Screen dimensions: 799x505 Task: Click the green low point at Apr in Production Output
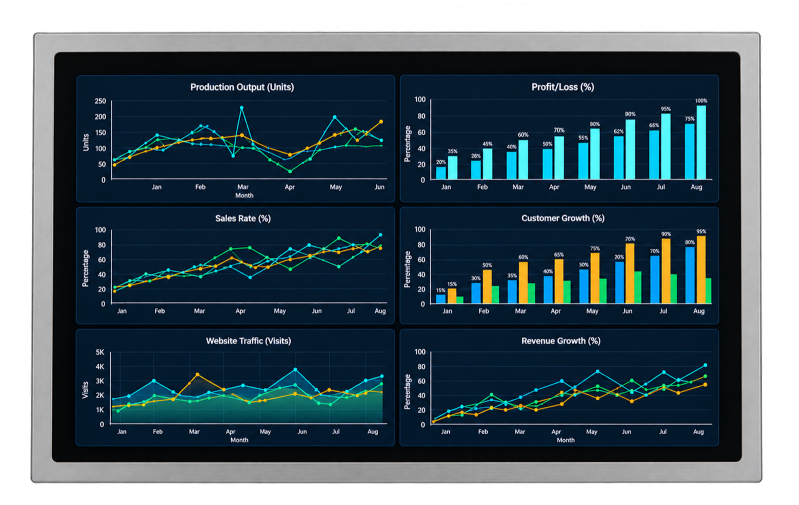click(x=290, y=171)
